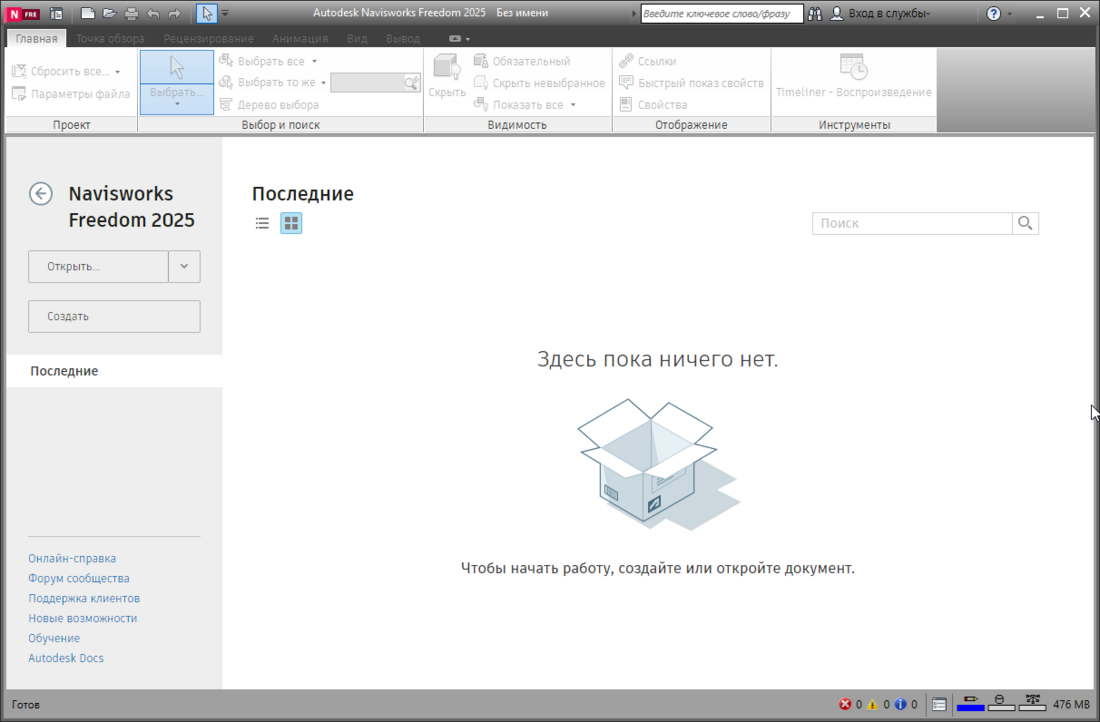Open the Поддержка клиентов link
This screenshot has height=722, width=1100.
coord(84,599)
